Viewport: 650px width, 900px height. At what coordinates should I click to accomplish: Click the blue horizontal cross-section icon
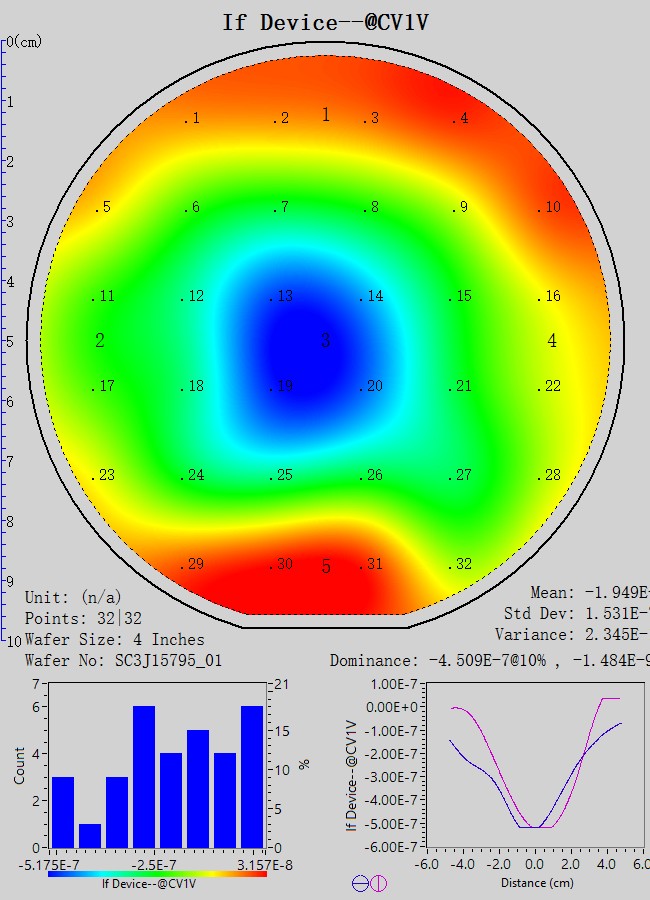click(x=359, y=883)
